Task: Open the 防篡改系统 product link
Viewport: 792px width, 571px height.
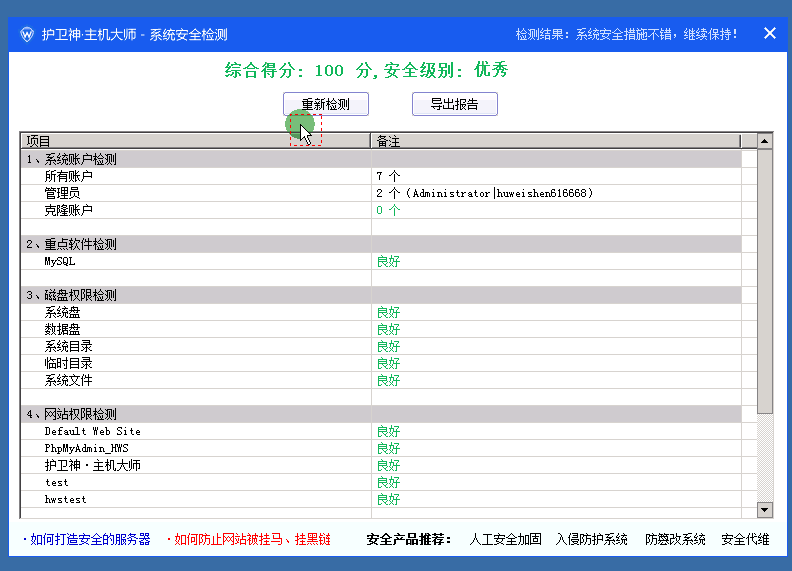Action: click(675, 539)
